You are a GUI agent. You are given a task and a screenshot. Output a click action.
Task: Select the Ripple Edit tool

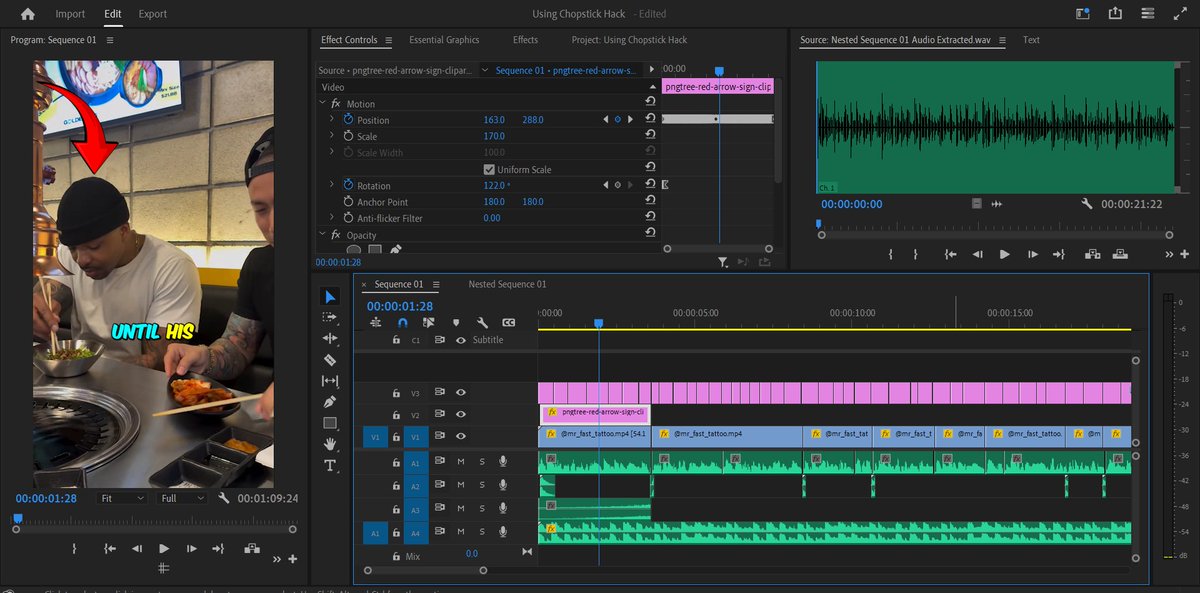tap(331, 339)
